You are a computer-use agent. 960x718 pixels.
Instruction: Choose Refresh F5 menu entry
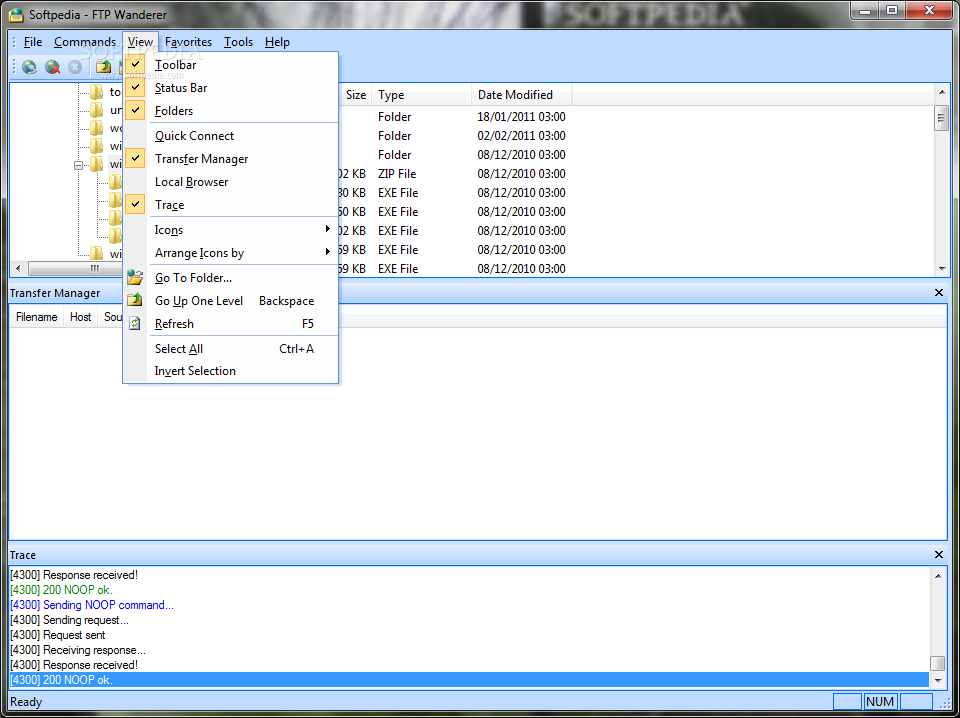coord(230,324)
